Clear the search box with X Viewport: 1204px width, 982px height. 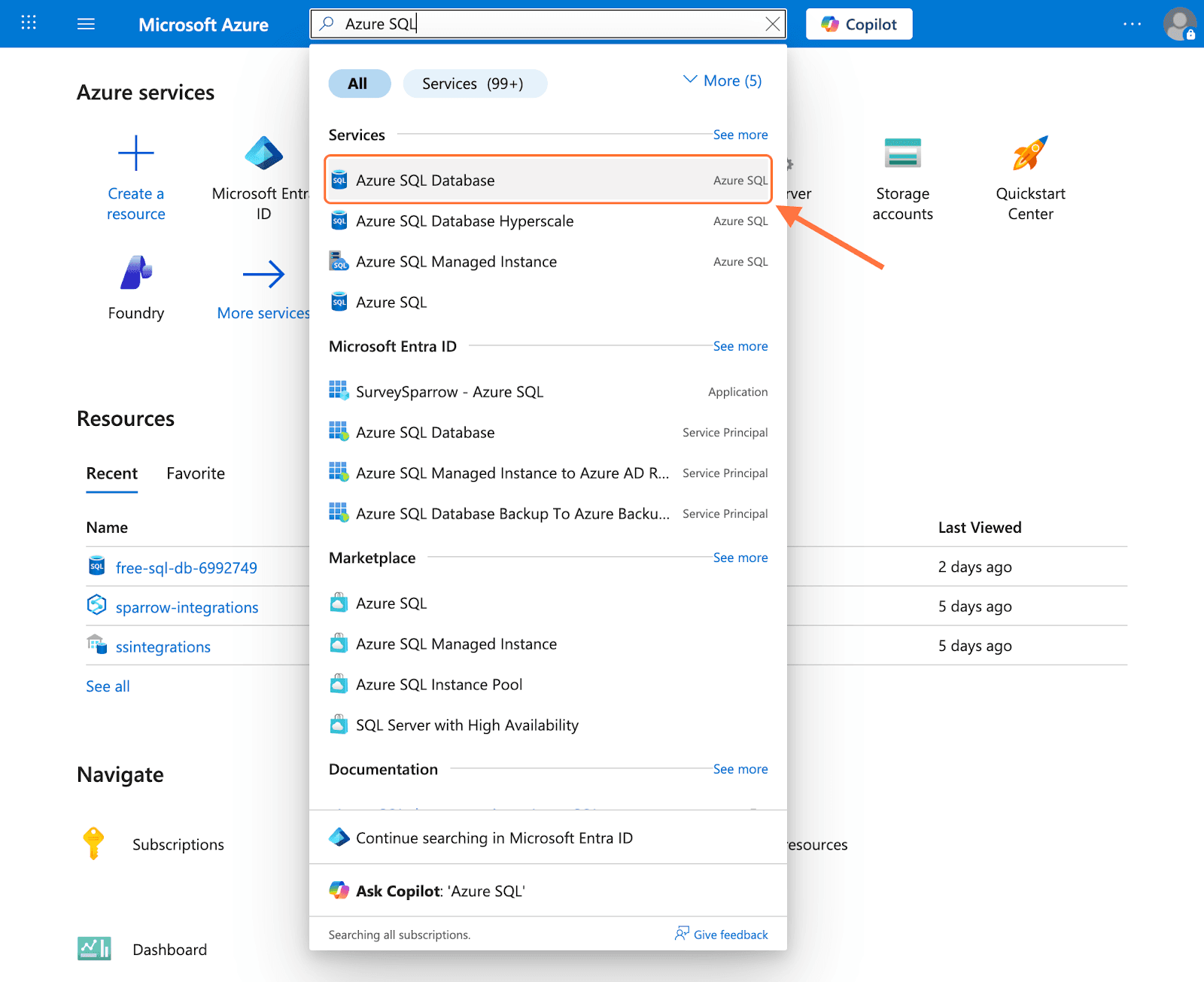click(772, 24)
